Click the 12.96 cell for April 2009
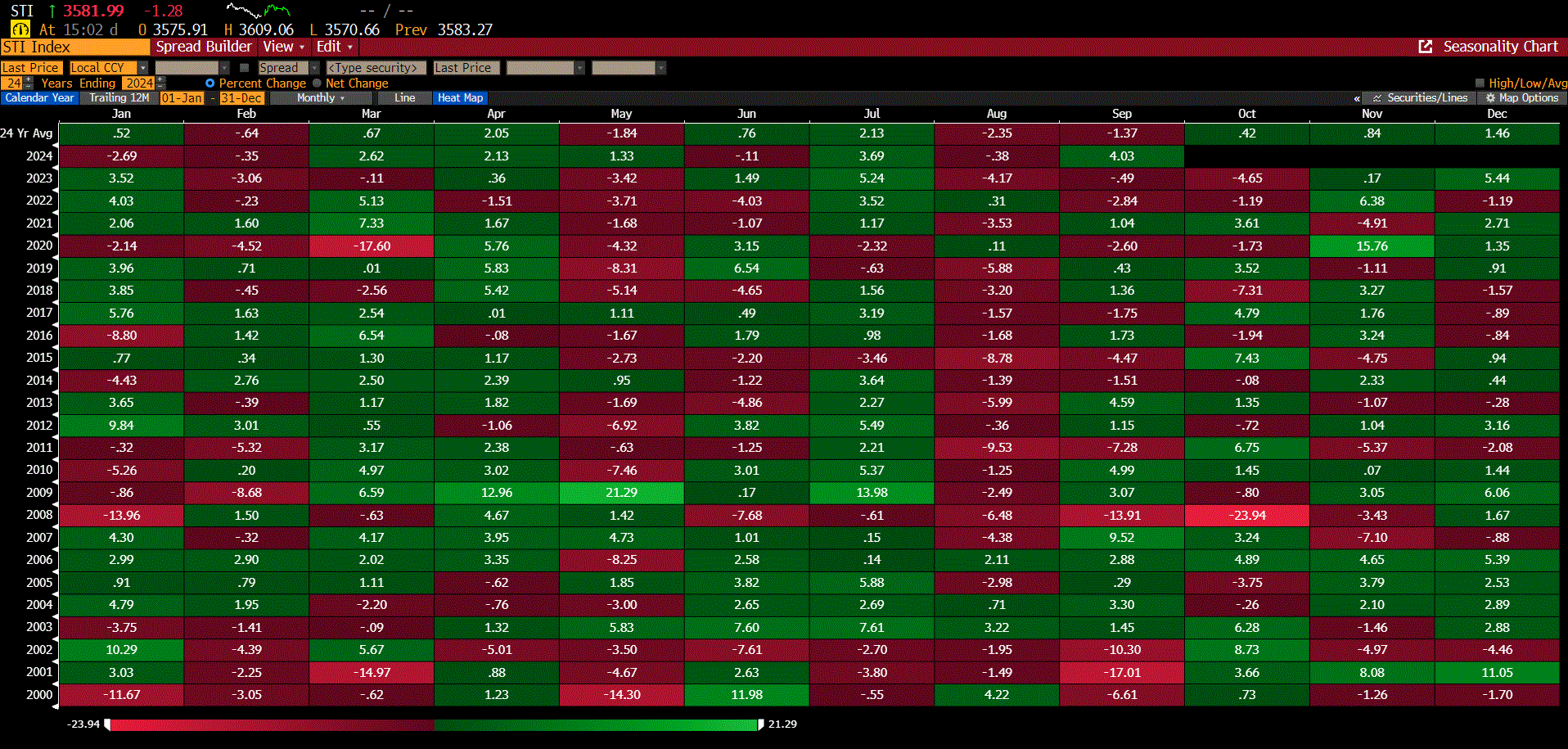The width and height of the screenshot is (1568, 749). 497,493
